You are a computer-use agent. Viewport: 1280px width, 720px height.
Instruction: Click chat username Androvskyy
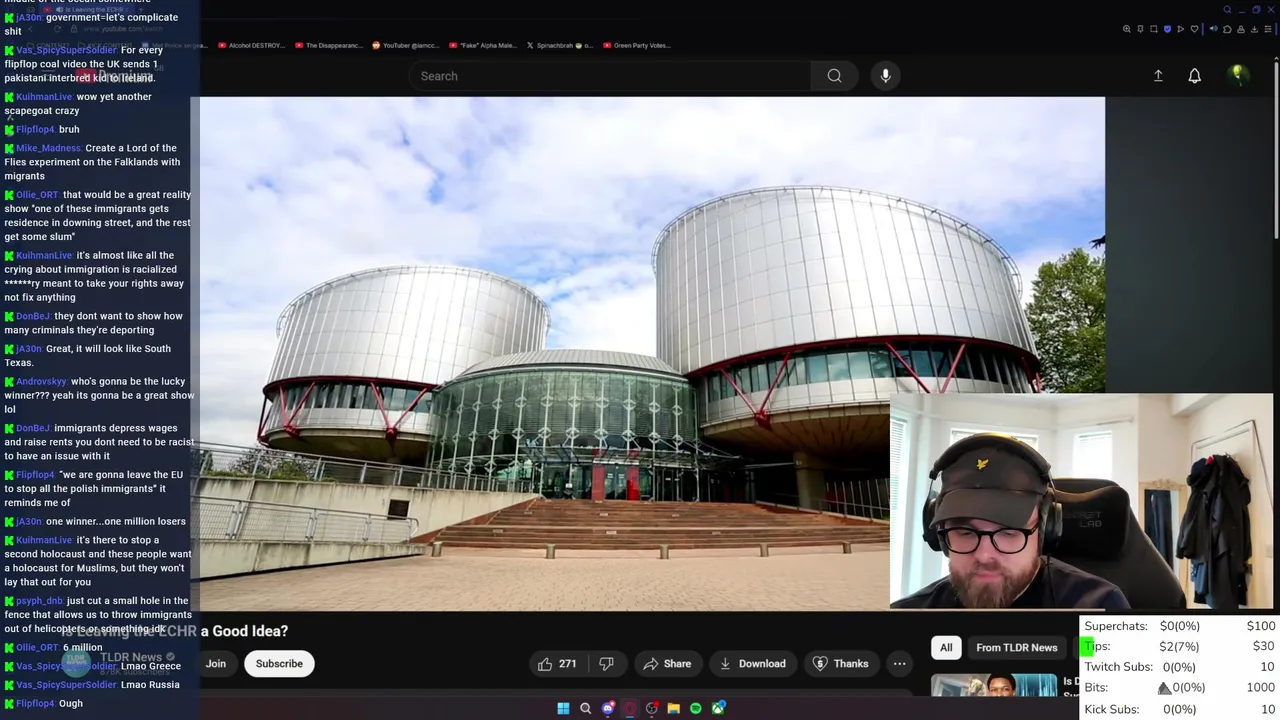click(x=41, y=381)
